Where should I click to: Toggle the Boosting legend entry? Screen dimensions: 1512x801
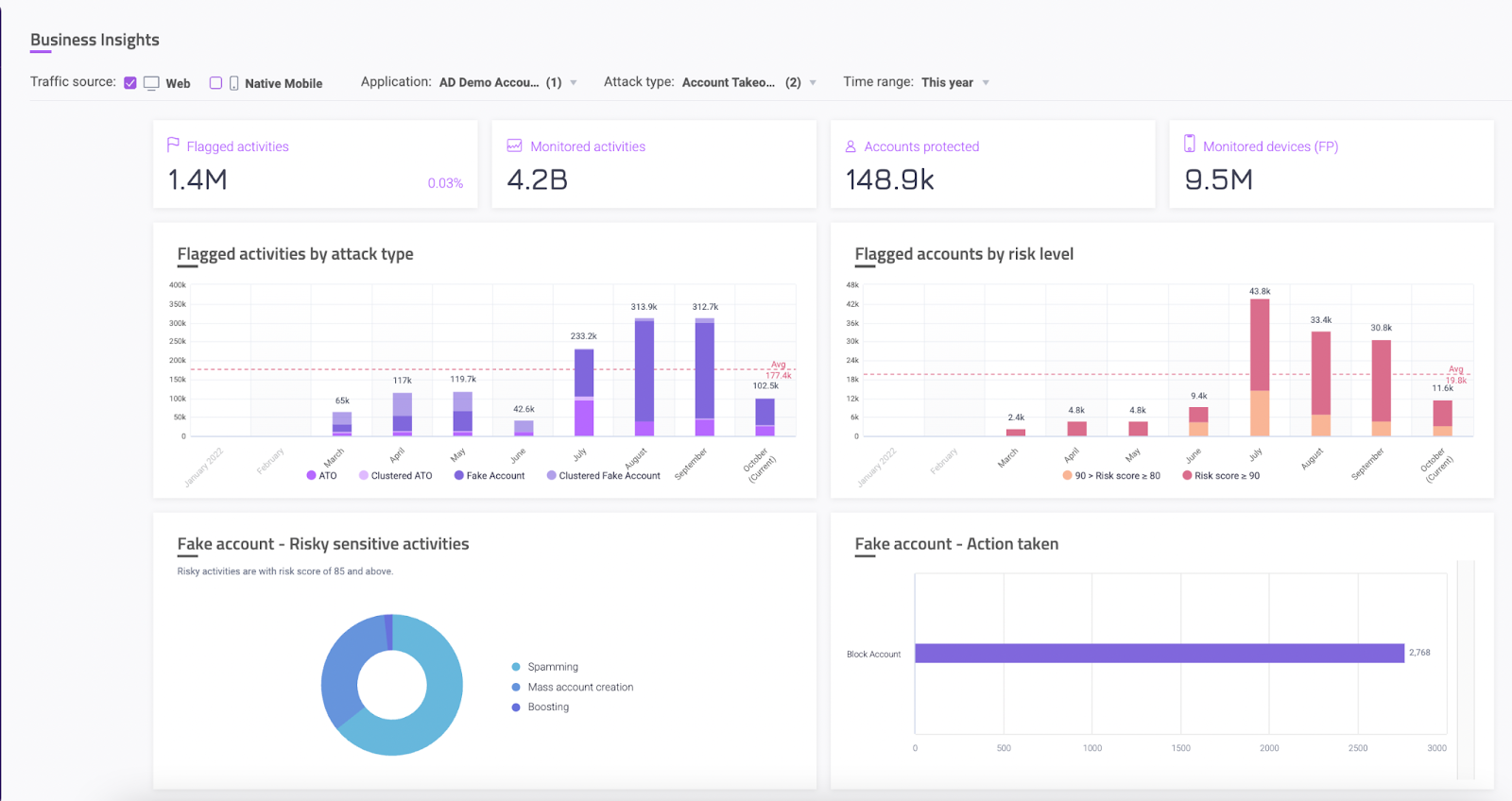(x=541, y=707)
